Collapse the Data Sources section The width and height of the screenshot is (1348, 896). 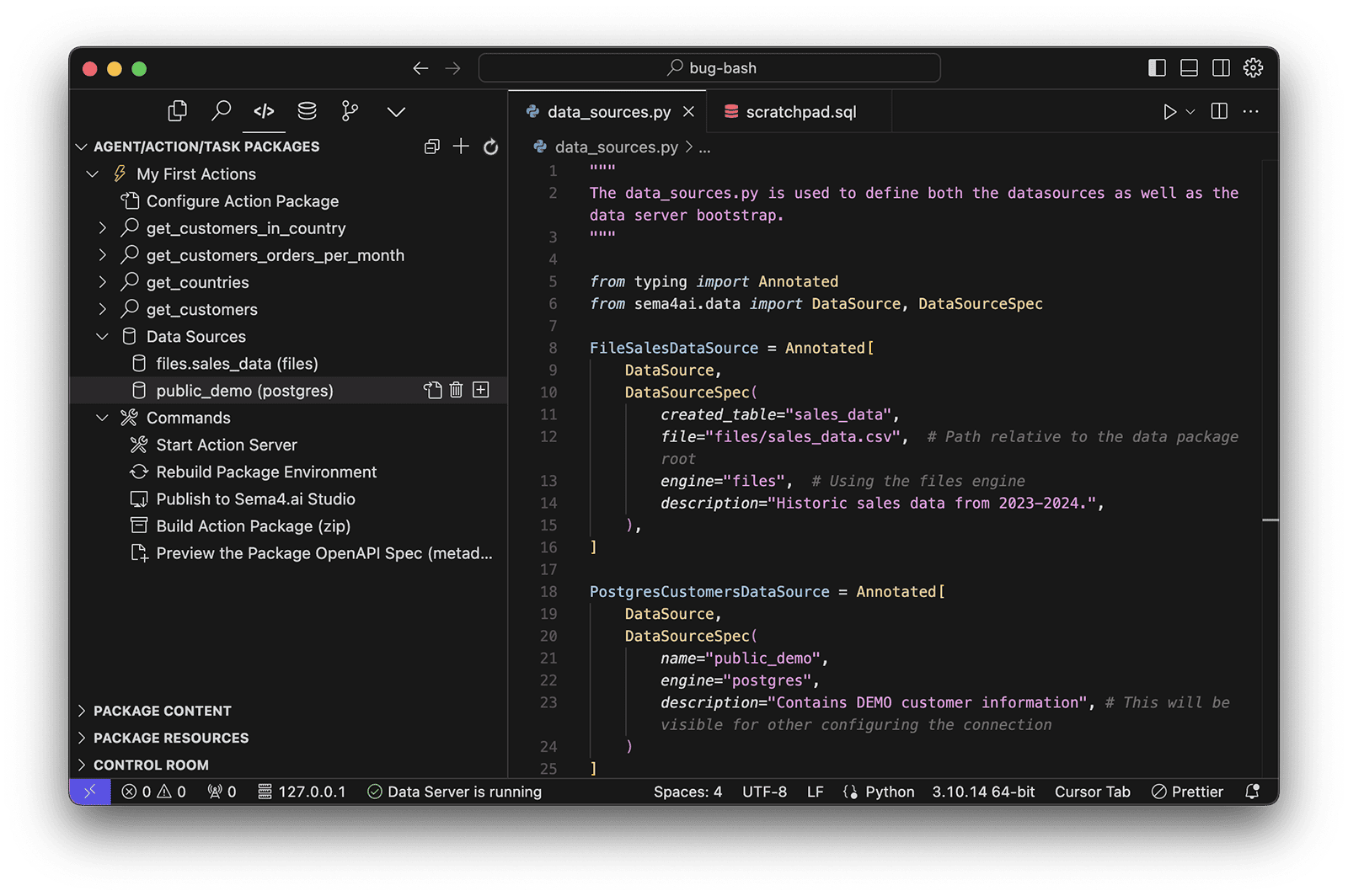pos(103,336)
